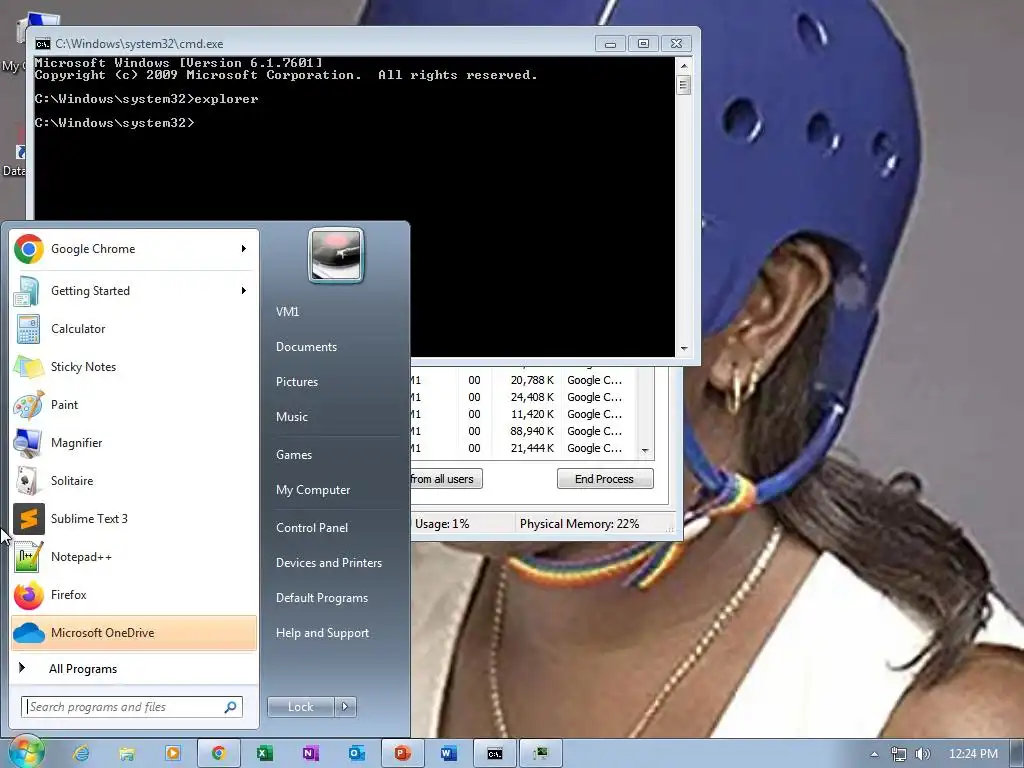The width and height of the screenshot is (1024, 768).
Task: Click 'from all users' button in Task Manager
Action: (447, 479)
